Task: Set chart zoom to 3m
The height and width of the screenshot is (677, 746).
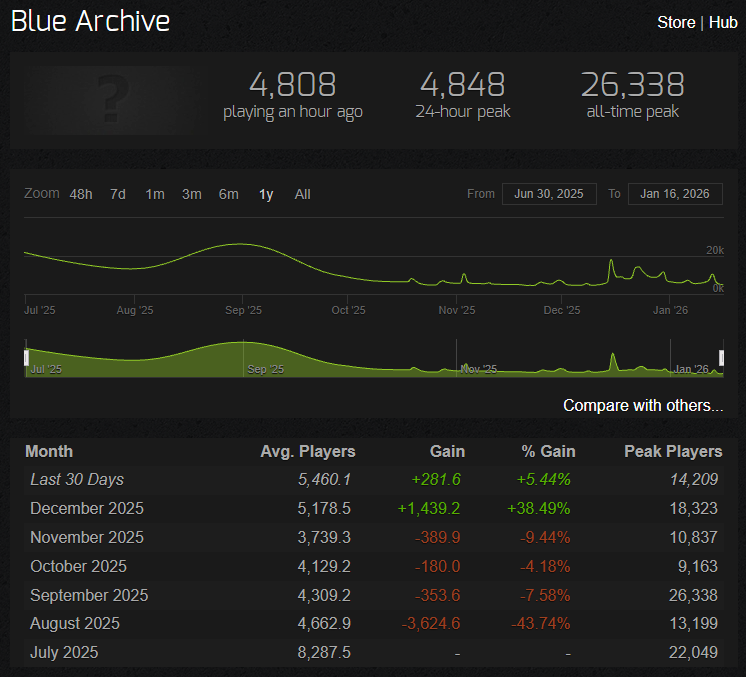Action: [192, 194]
